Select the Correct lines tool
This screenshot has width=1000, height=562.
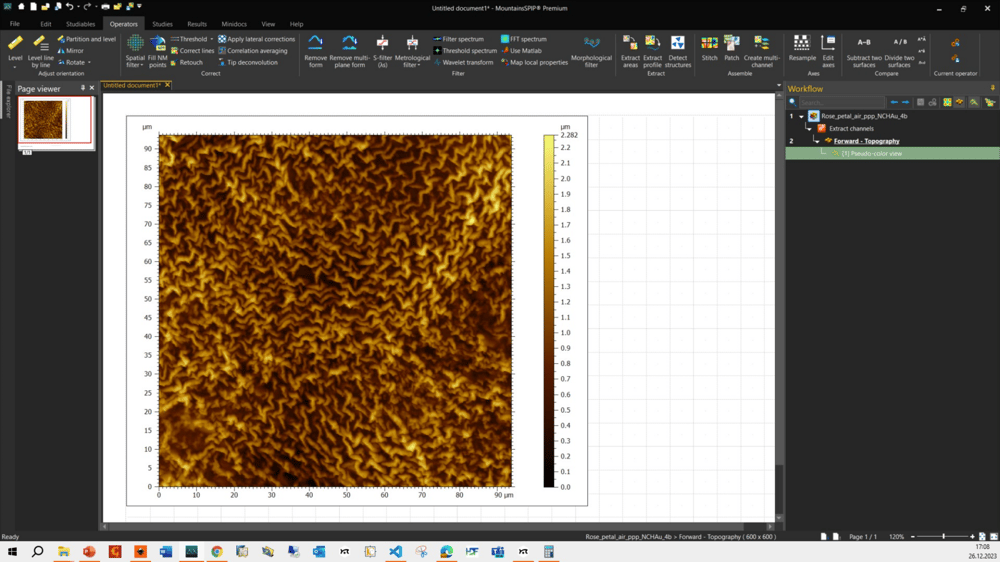click(193, 50)
